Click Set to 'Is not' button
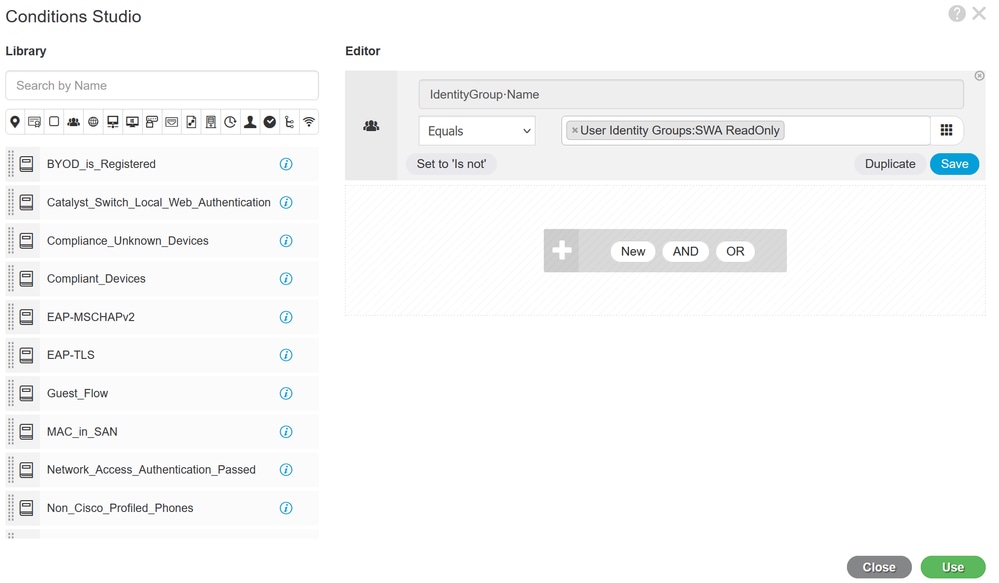The height and width of the screenshot is (583, 999). point(451,164)
